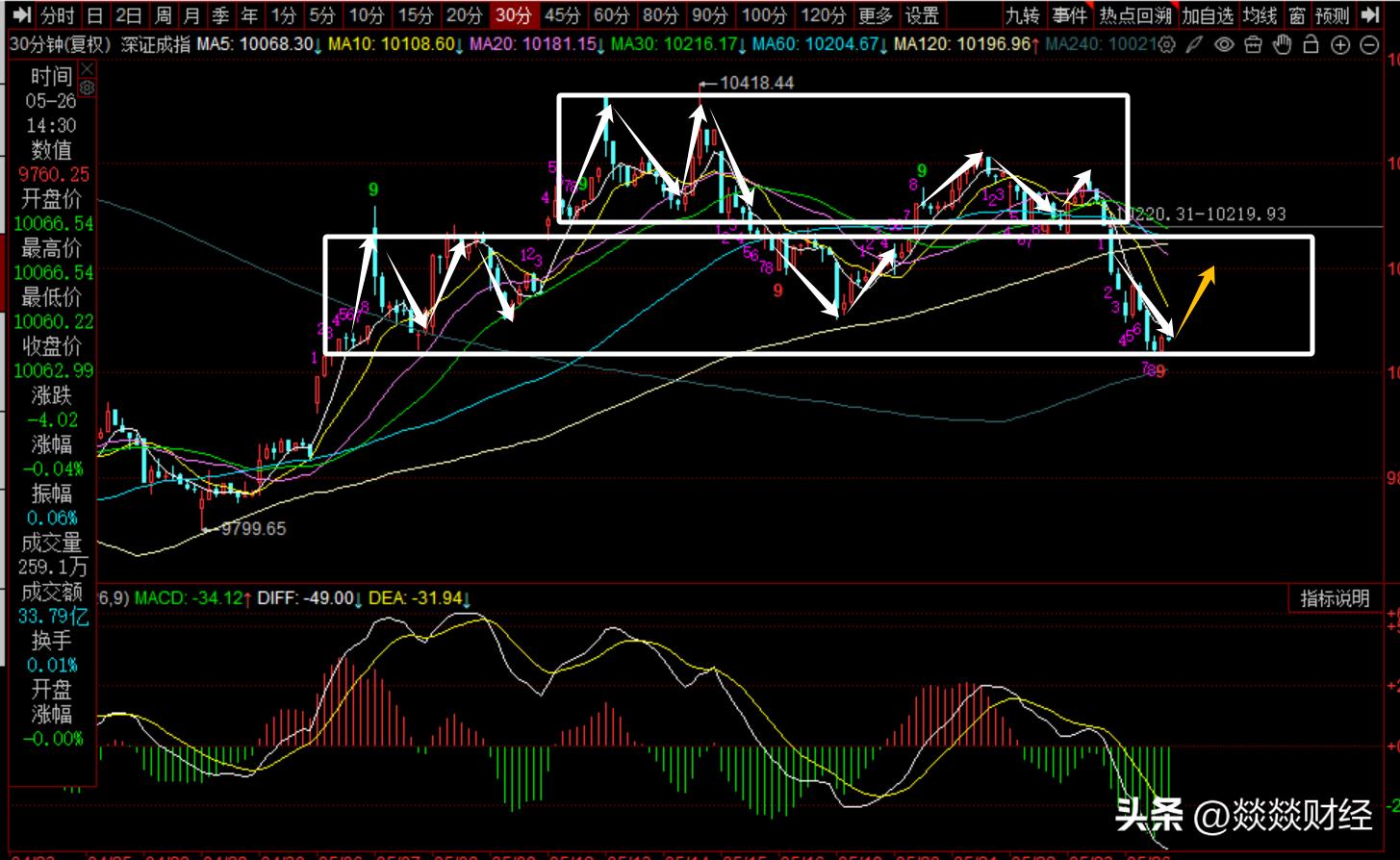1400x860 pixels.
Task: Switch to the 季 quarterly period
Action: (221, 15)
